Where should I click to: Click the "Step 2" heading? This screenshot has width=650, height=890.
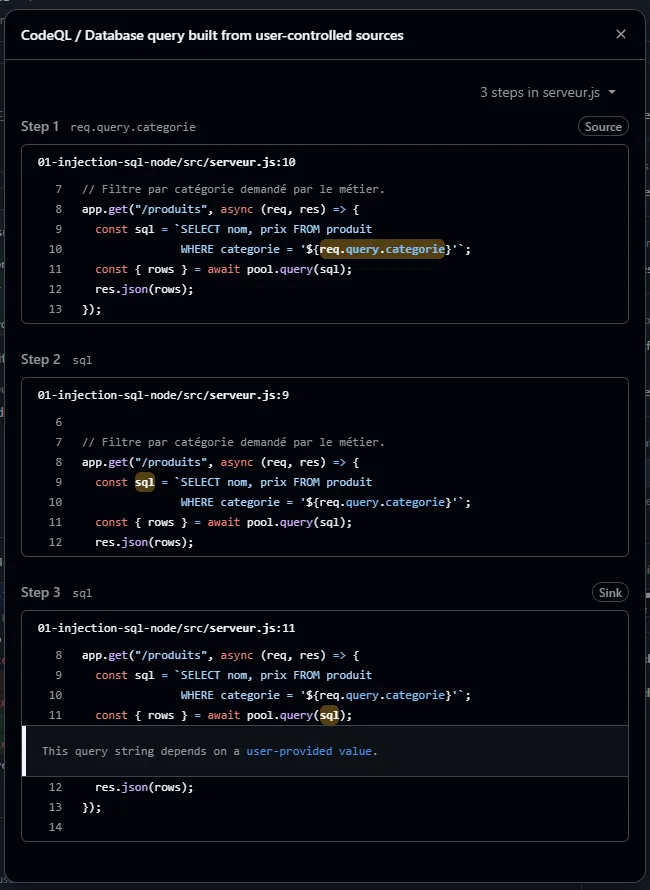tap(40, 359)
